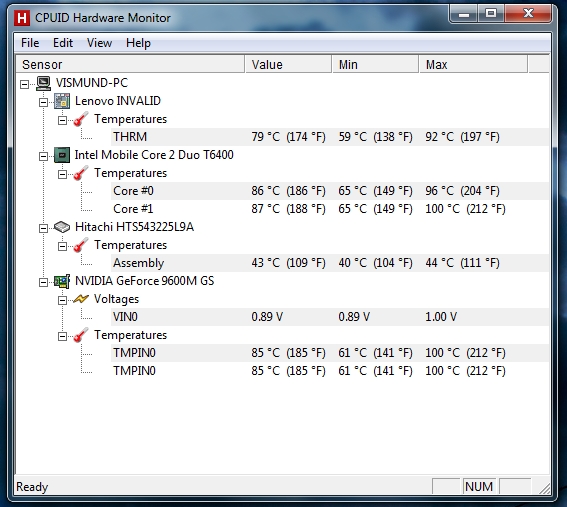Maximize the Hardware Monitor window

point(491,14)
